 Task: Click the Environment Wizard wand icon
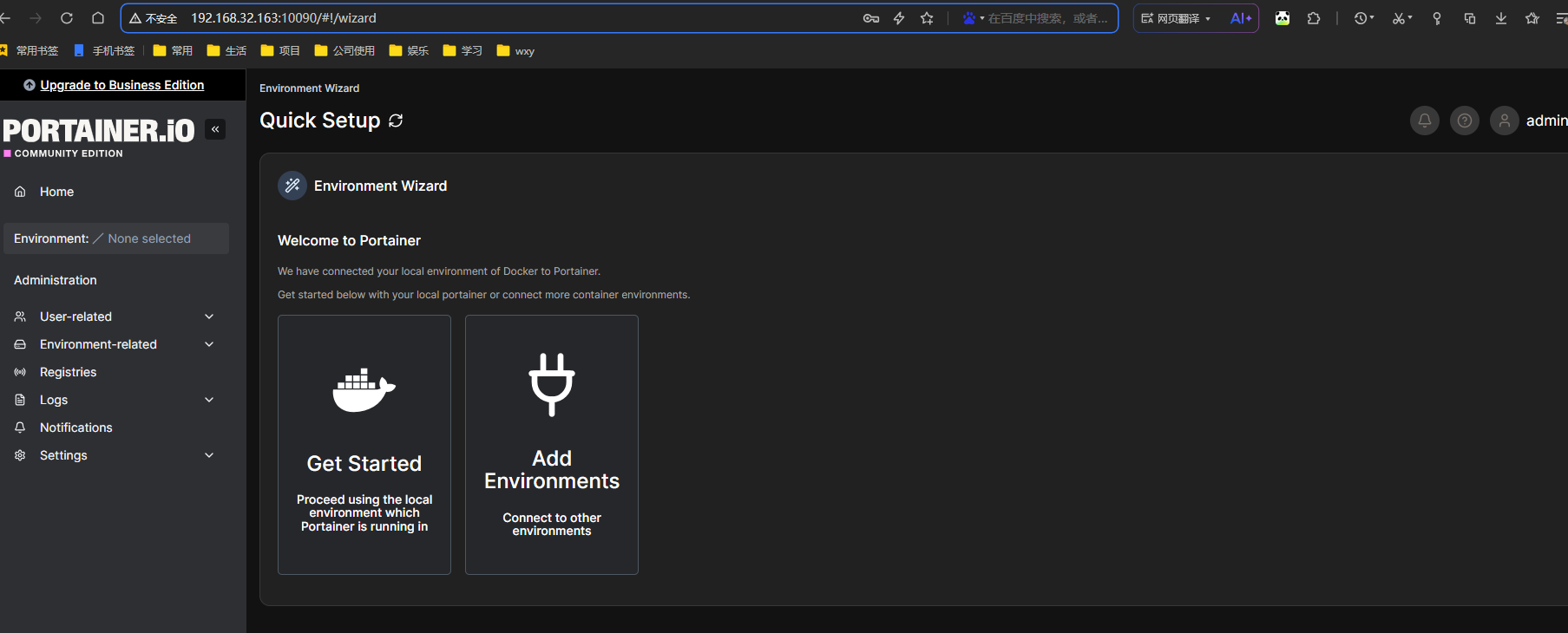[x=292, y=186]
